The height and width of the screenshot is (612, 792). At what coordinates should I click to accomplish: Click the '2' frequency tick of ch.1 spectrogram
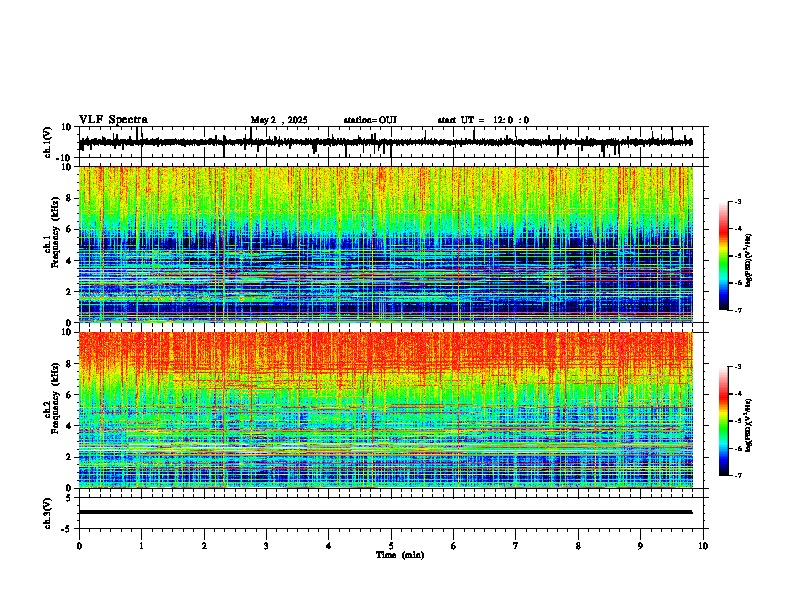69,291
